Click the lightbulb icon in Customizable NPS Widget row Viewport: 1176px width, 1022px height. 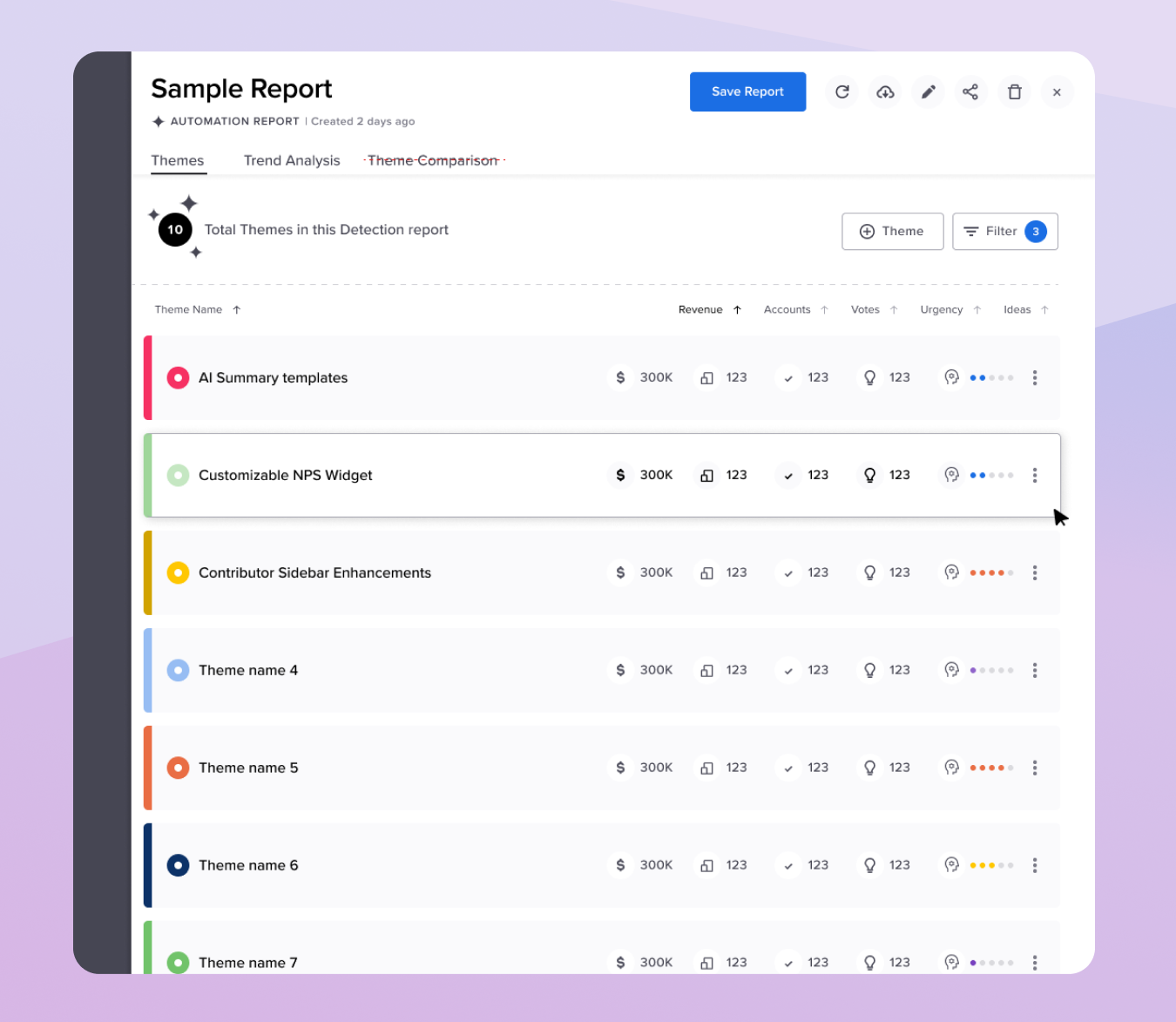(869, 476)
